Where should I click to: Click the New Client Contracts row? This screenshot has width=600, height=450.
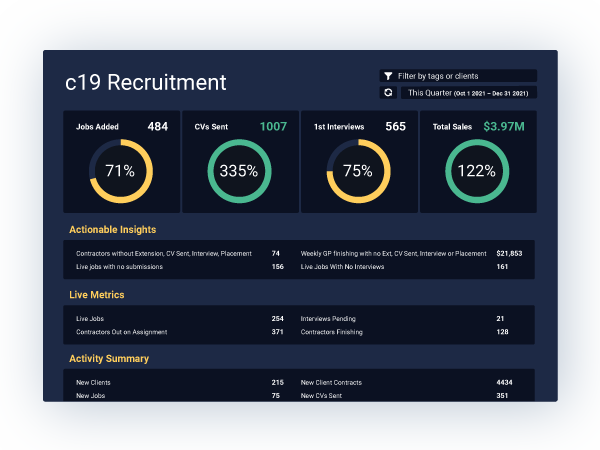[331, 383]
